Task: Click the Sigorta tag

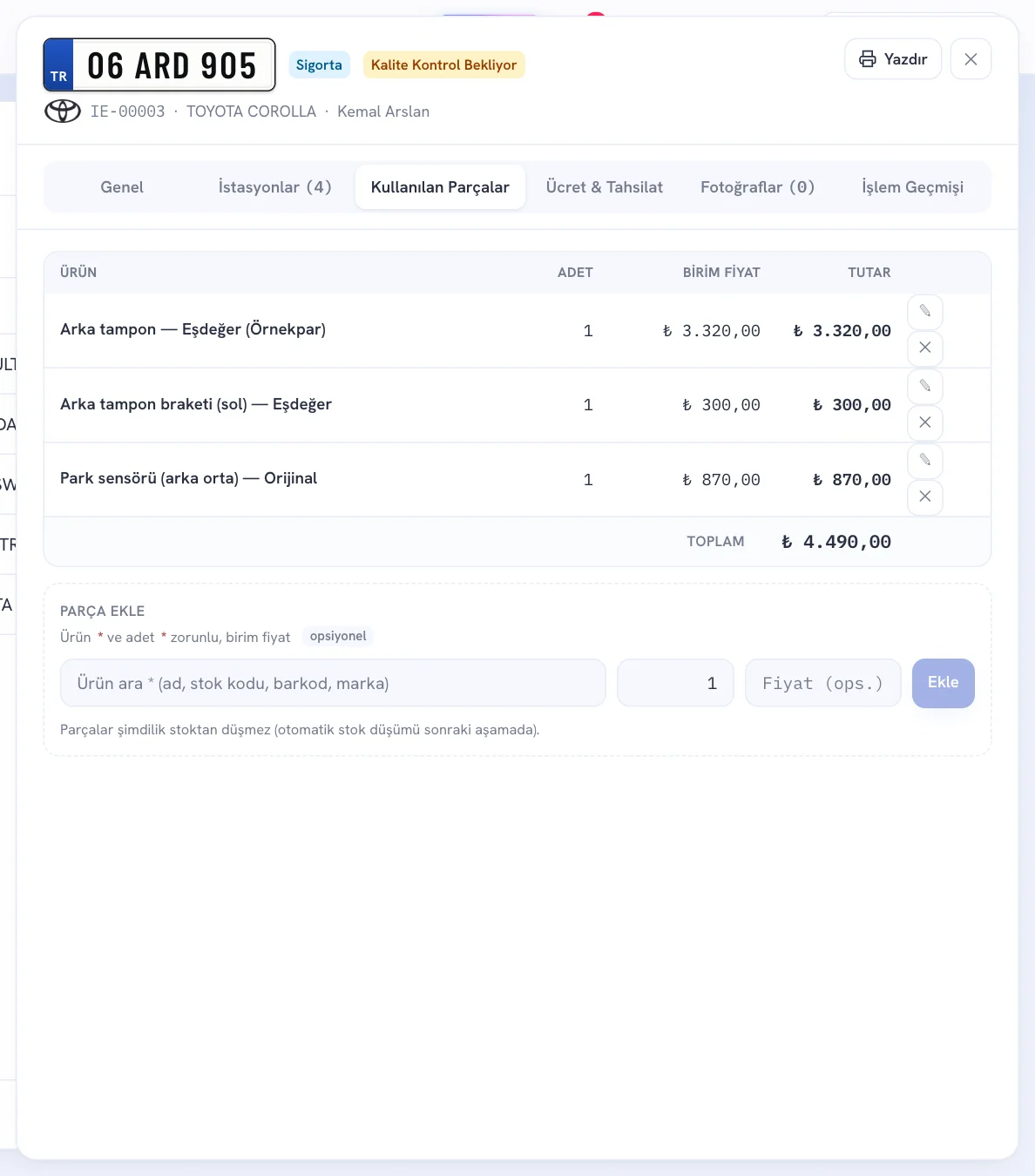Action: [319, 64]
